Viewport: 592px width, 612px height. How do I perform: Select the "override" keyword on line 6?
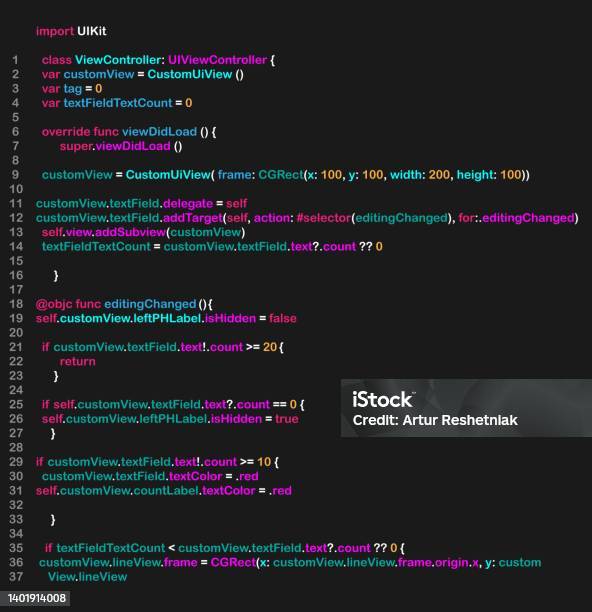click(x=66, y=132)
